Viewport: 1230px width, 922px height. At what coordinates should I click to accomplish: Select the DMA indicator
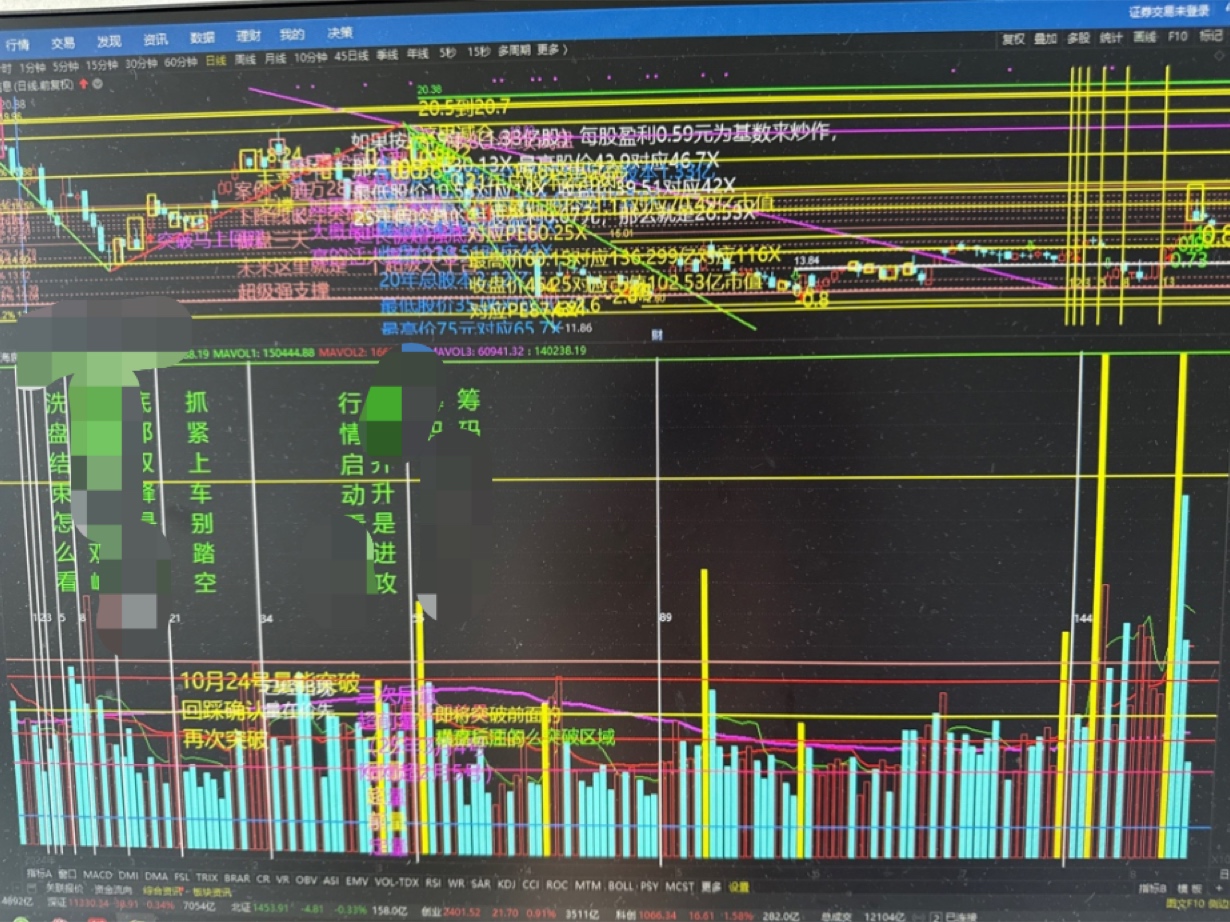[156, 876]
